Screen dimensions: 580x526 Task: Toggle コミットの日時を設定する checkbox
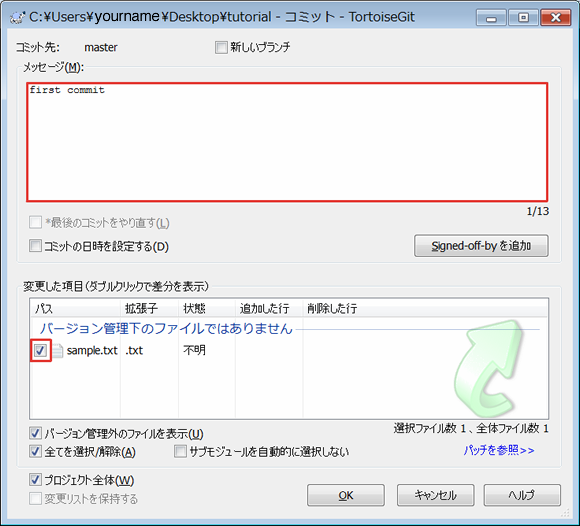pos(35,246)
